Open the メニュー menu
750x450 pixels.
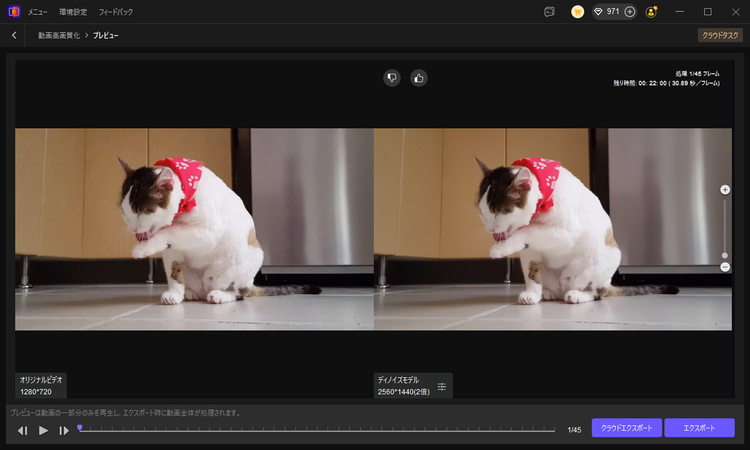click(x=37, y=12)
